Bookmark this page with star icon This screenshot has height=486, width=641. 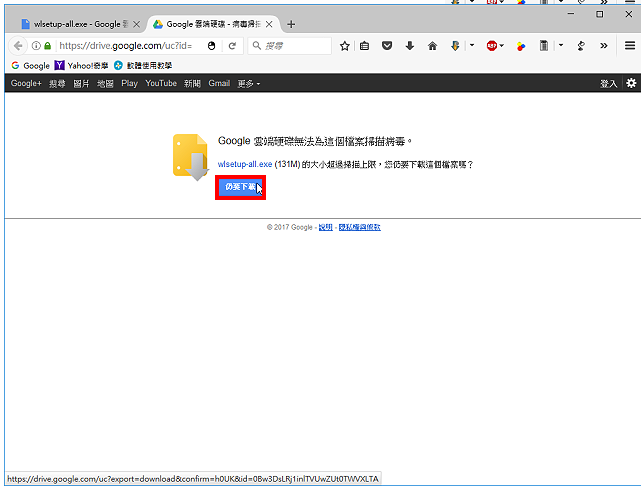[345, 46]
